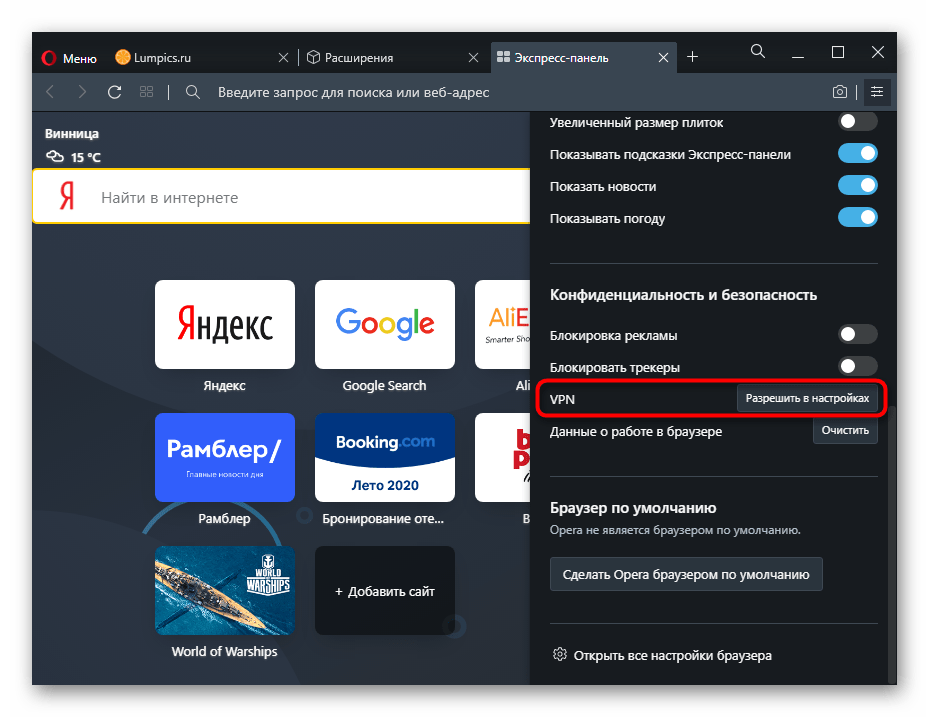The width and height of the screenshot is (929, 717).
Task: Close the Расширения tab
Action: pyautogui.click(x=473, y=57)
